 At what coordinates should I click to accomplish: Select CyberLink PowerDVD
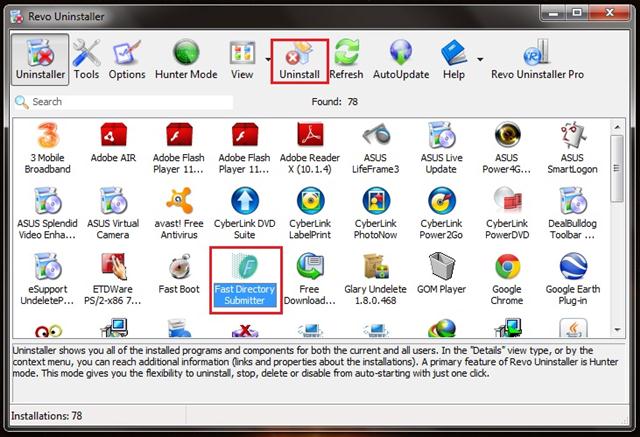(507, 214)
